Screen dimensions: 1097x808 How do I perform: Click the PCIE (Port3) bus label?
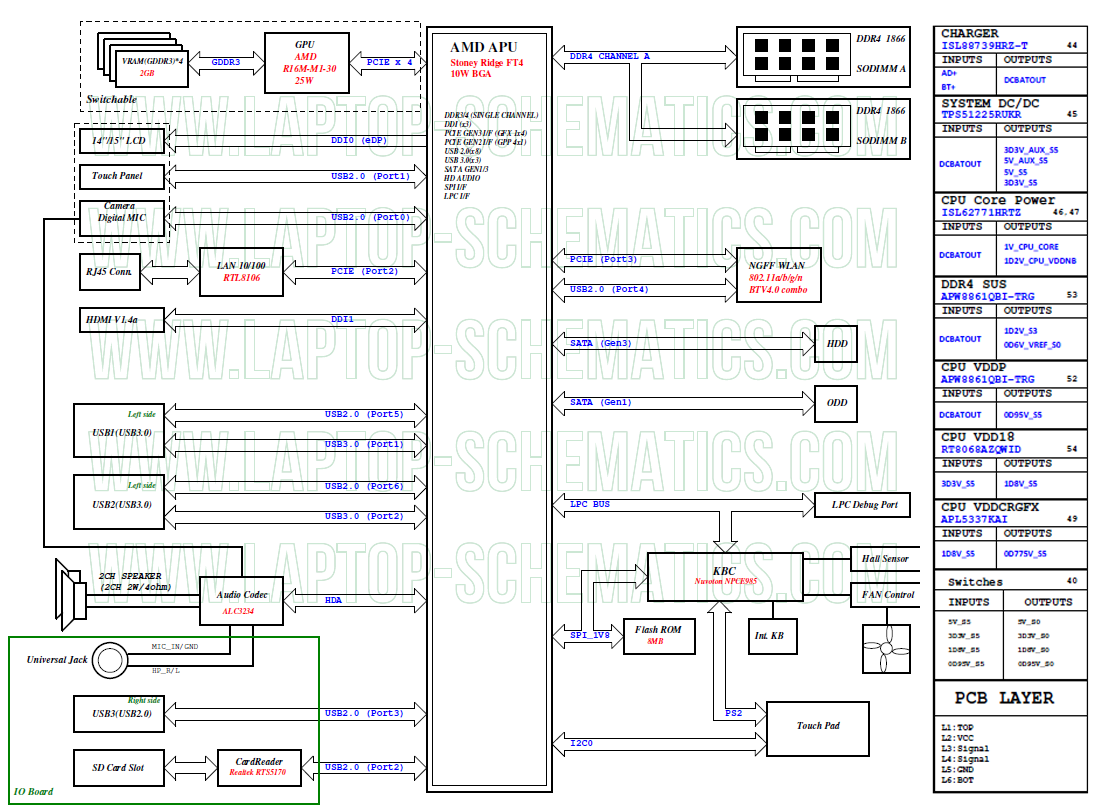603,260
